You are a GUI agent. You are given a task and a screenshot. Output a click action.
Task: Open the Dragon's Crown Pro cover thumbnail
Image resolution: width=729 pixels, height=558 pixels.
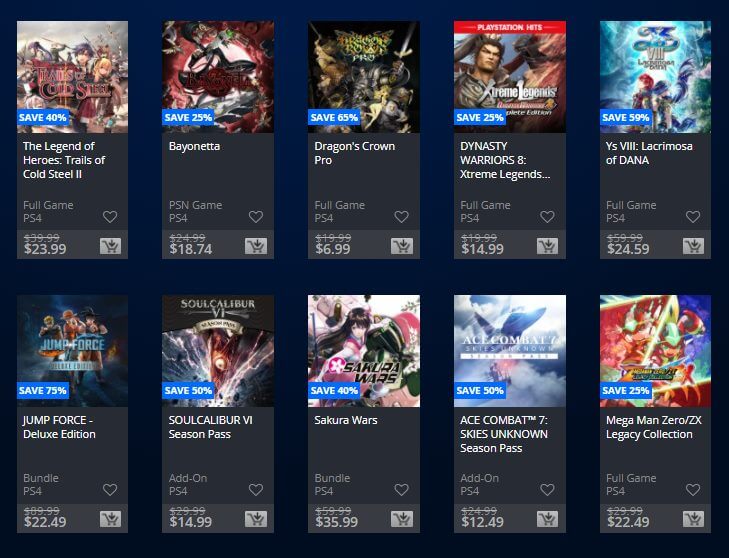[x=364, y=77]
